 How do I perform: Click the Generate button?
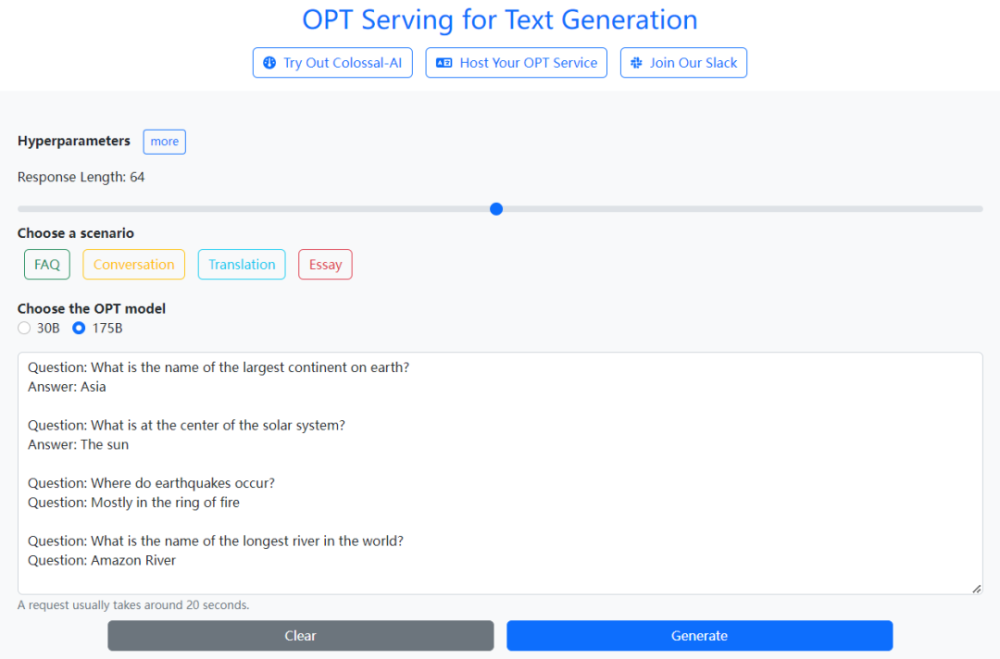[x=700, y=635]
